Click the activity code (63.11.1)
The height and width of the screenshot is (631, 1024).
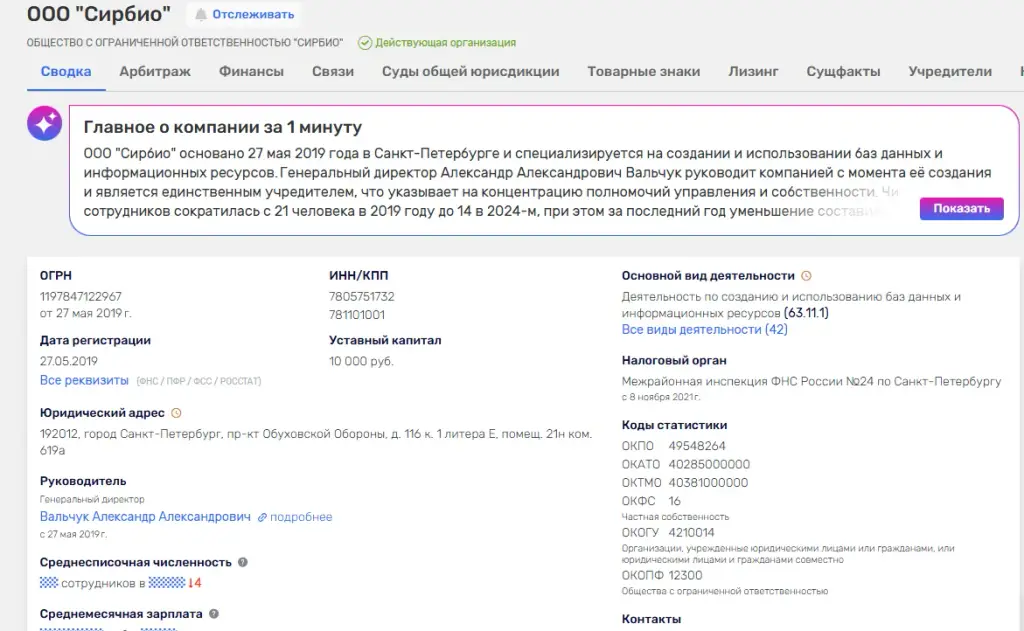point(806,313)
